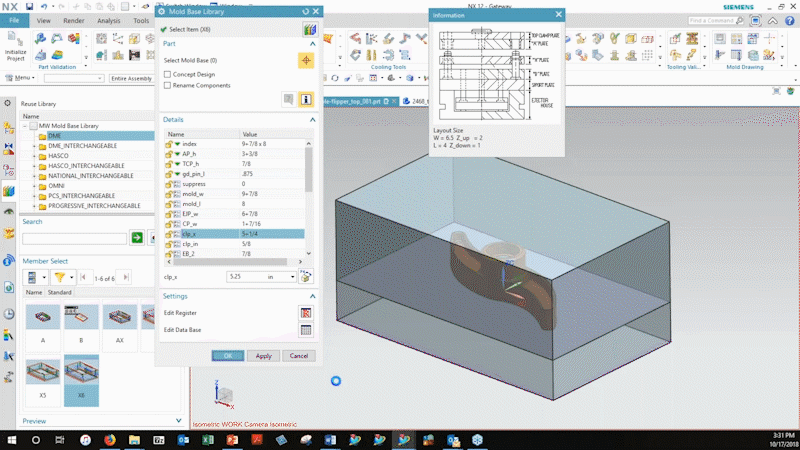Viewport: 800px width, 450px height.
Task: Enable the Concept Design checkbox
Action: tap(167, 74)
